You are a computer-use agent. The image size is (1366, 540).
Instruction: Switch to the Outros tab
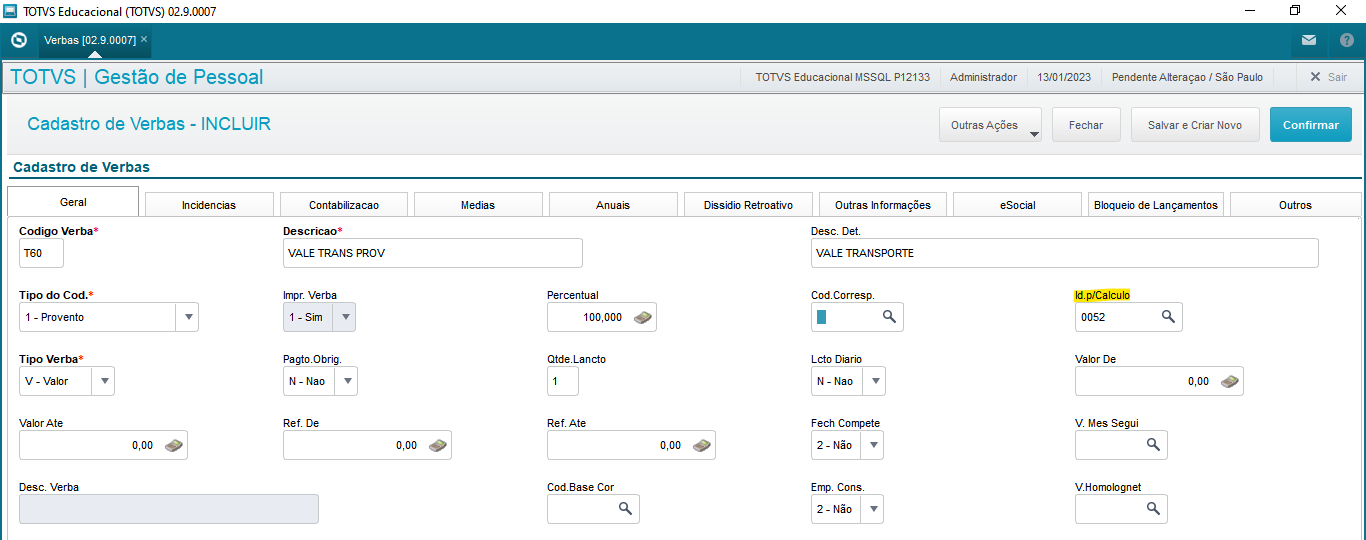[1295, 205]
